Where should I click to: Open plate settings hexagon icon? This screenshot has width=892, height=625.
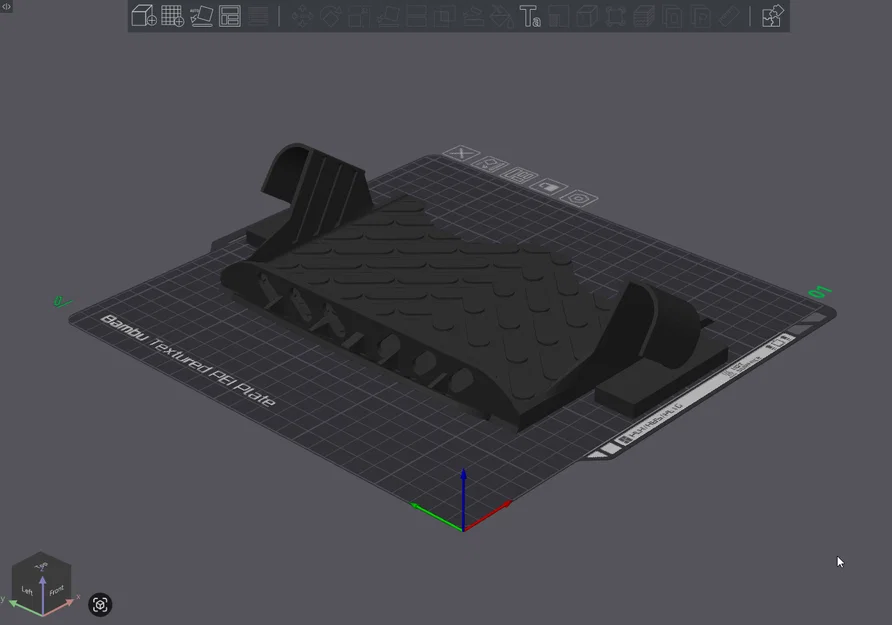tap(579, 198)
